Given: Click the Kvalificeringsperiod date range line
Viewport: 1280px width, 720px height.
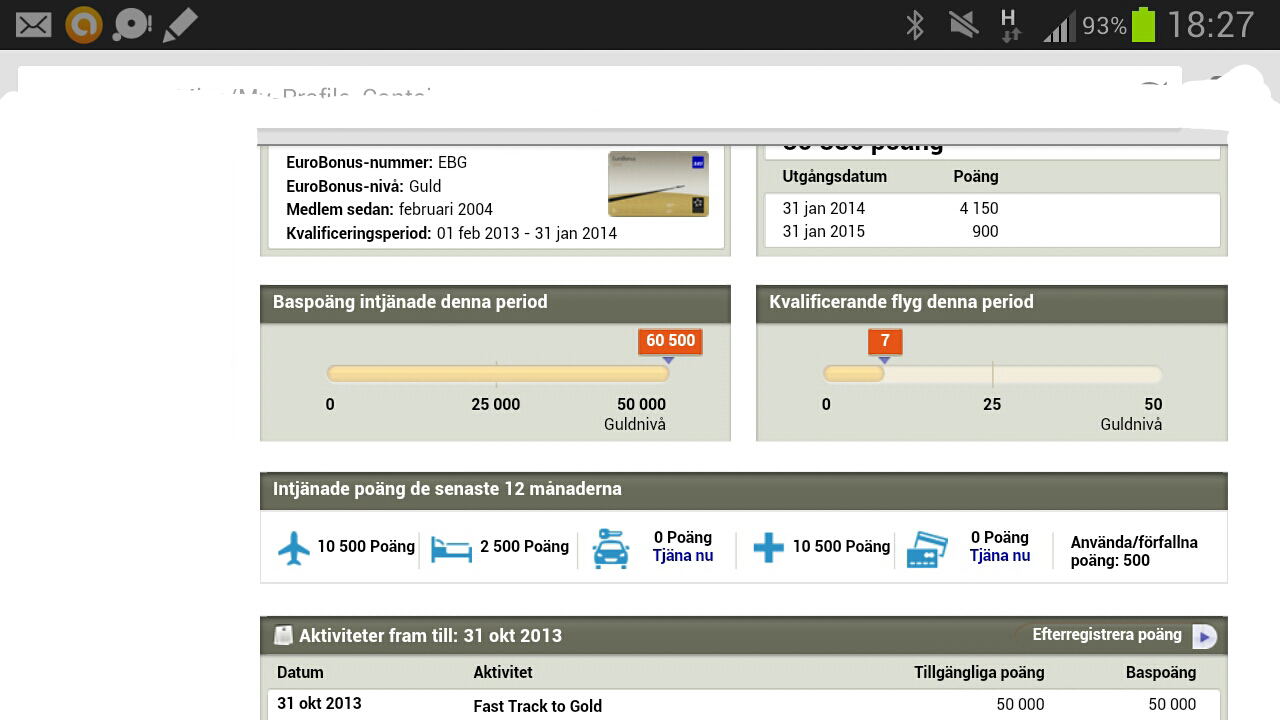Looking at the screenshot, I should 451,234.
